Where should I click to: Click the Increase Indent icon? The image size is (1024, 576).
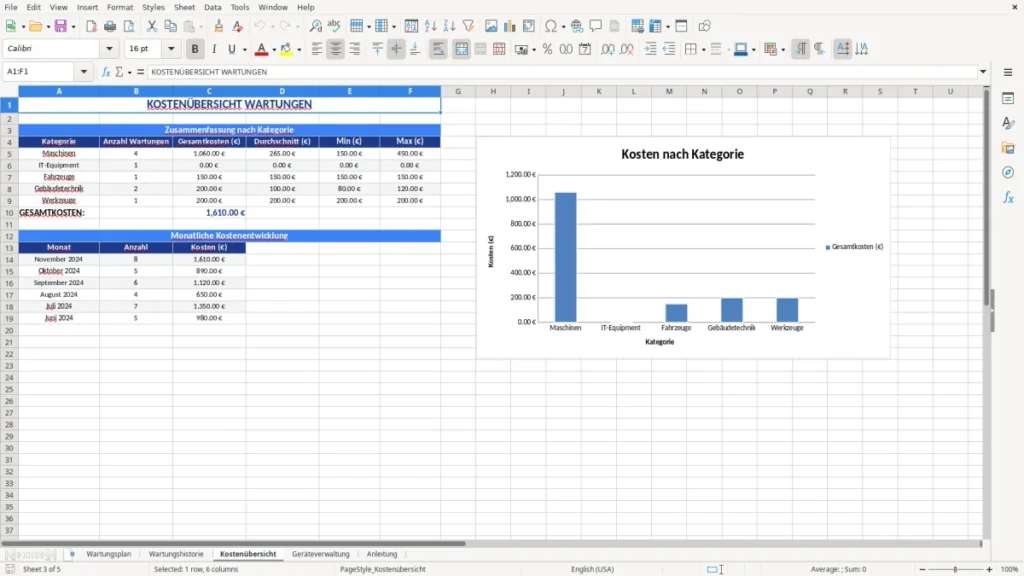650,49
